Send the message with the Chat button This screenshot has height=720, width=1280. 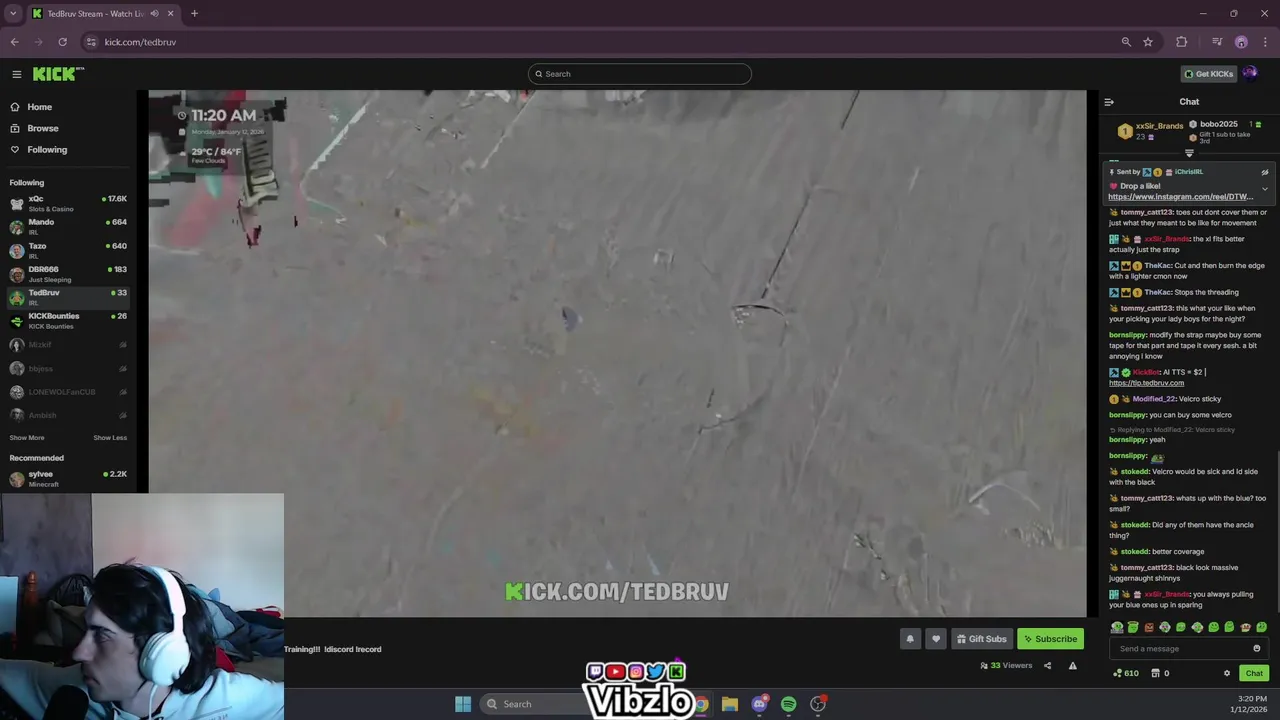tap(1254, 674)
